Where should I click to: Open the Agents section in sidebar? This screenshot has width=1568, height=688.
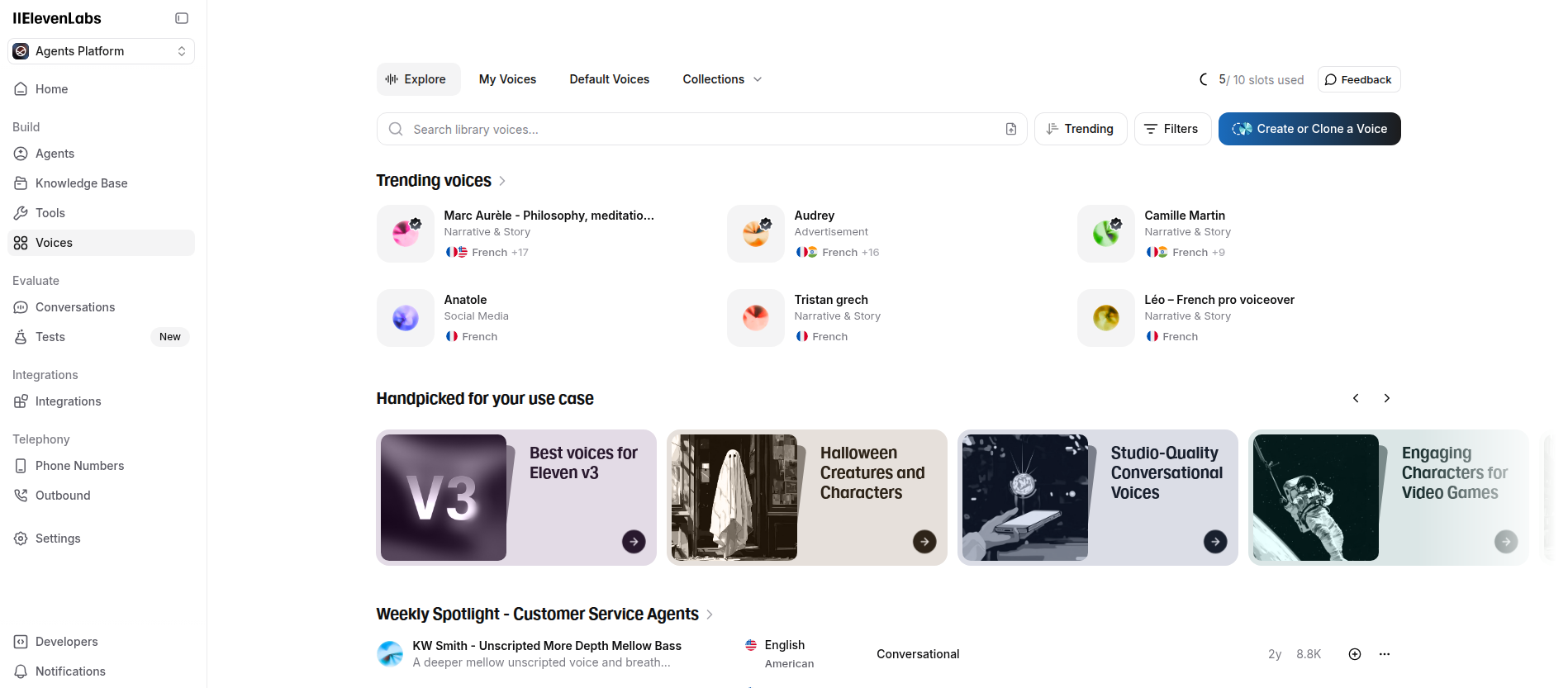[55, 154]
